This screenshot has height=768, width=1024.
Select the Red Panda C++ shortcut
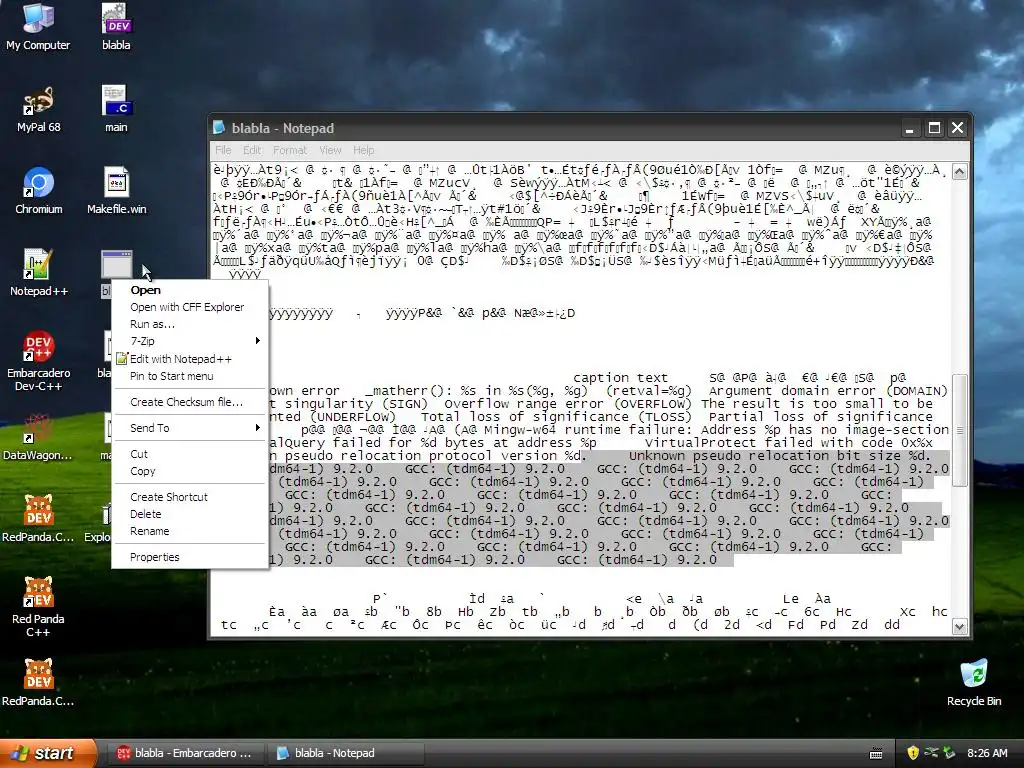click(x=38, y=607)
